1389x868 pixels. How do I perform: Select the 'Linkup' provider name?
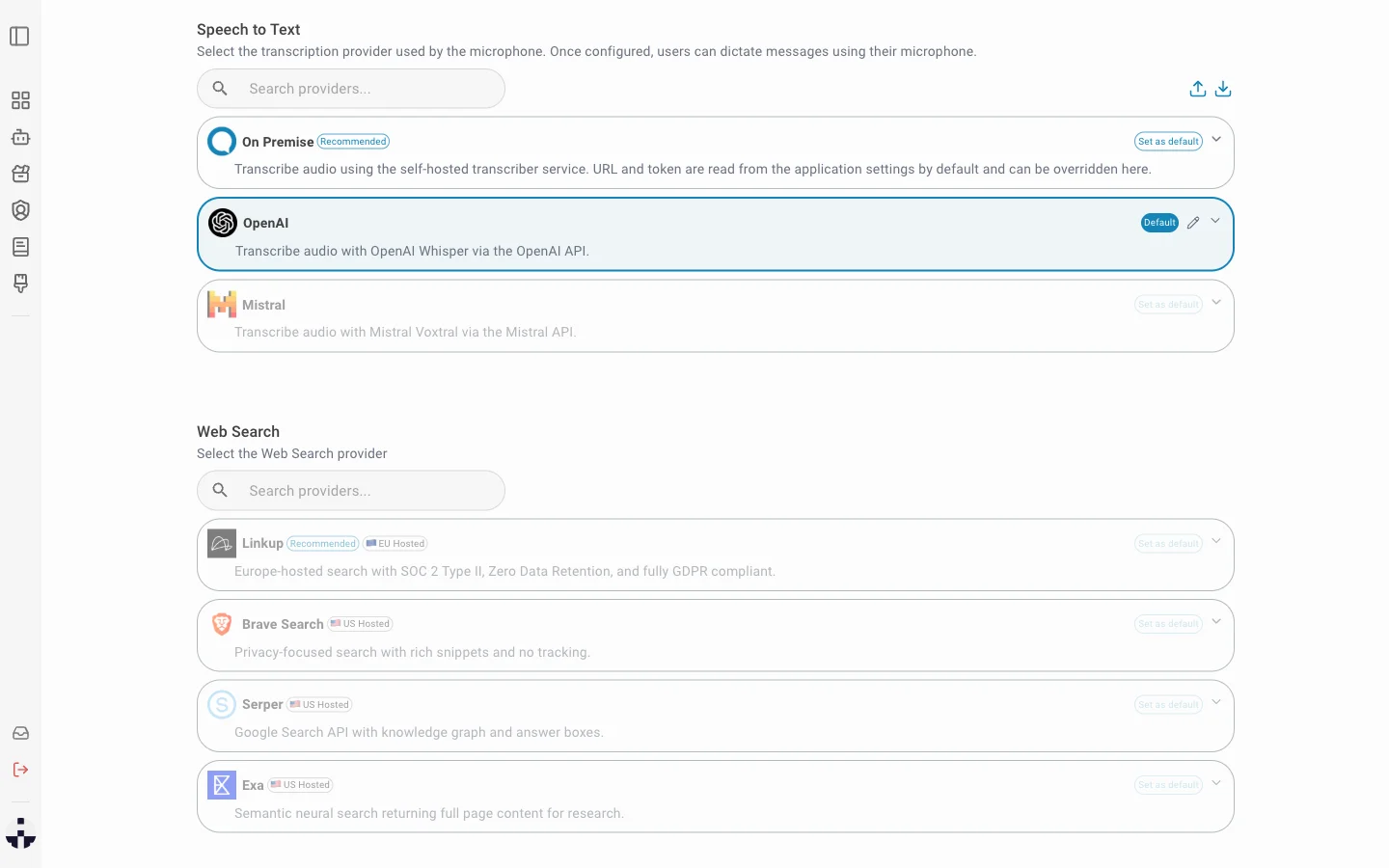(x=262, y=543)
